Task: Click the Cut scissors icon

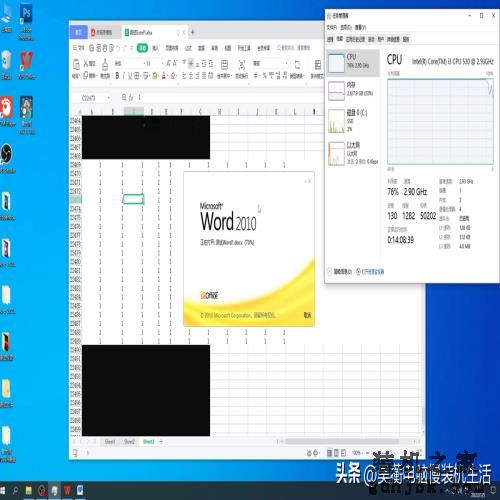Action: 86,63
